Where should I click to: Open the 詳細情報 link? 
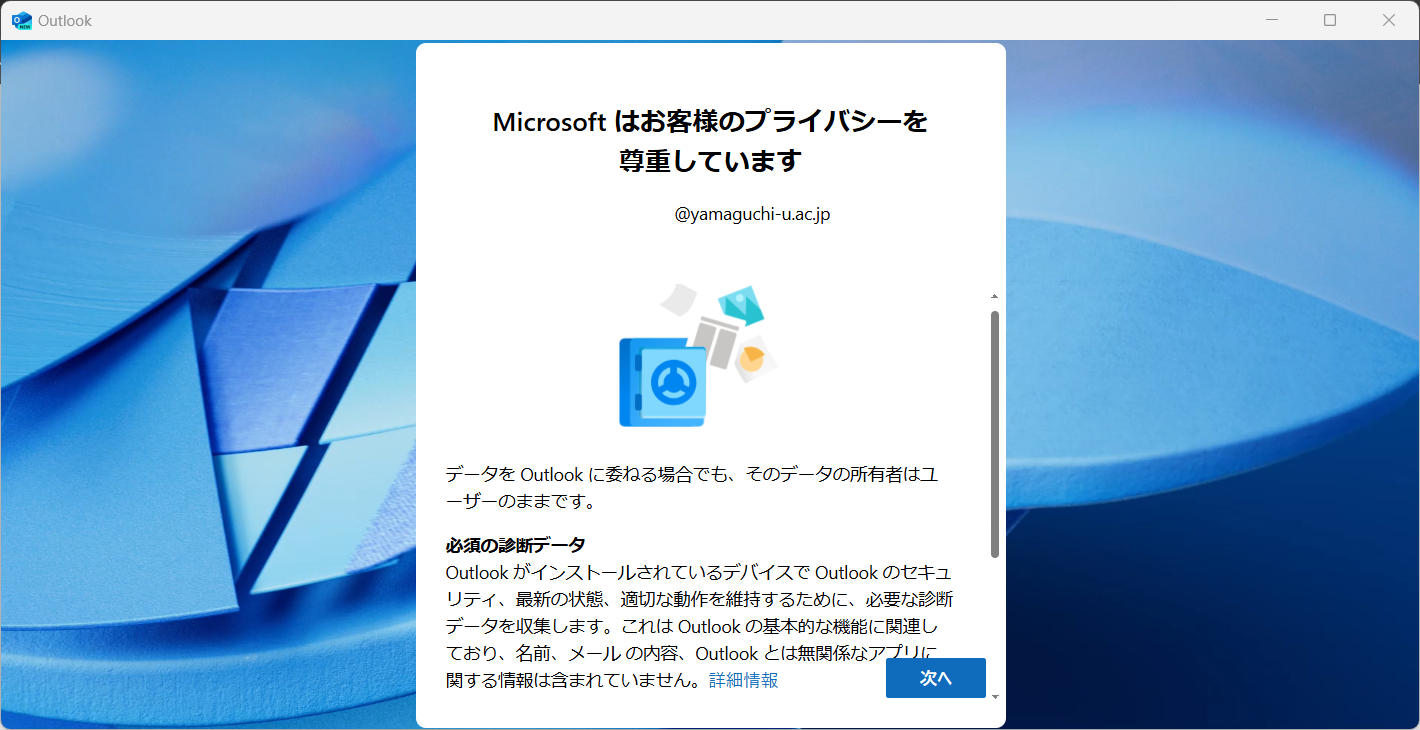point(744,680)
